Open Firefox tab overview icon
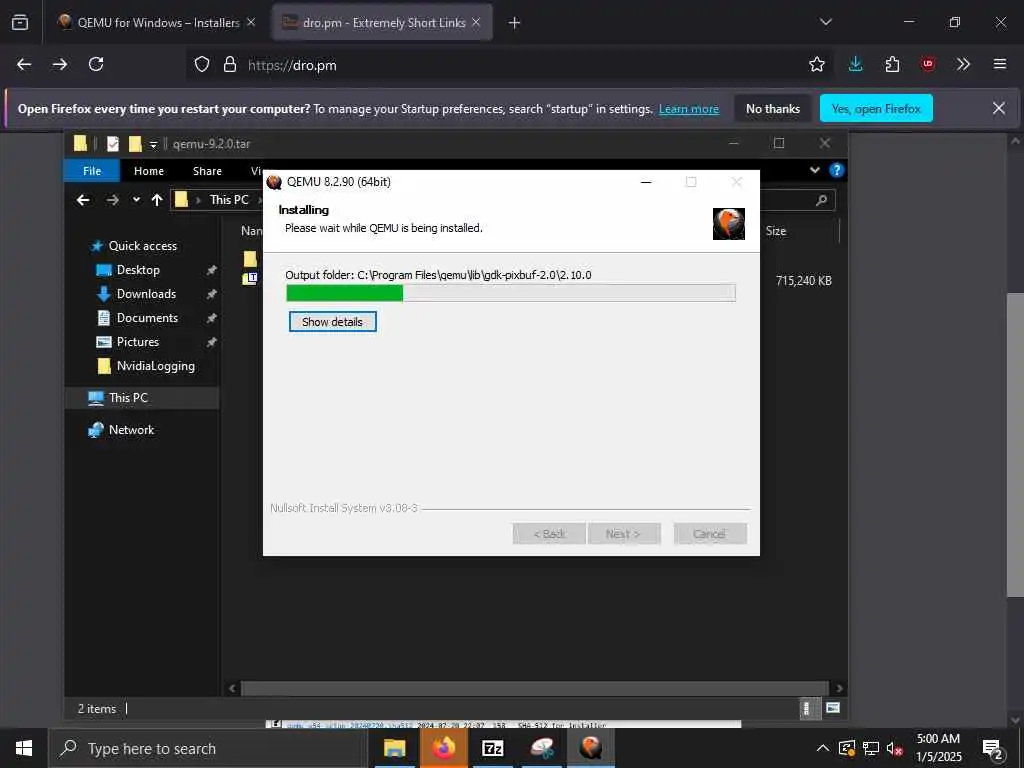The width and height of the screenshot is (1024, 768). [x=20, y=22]
